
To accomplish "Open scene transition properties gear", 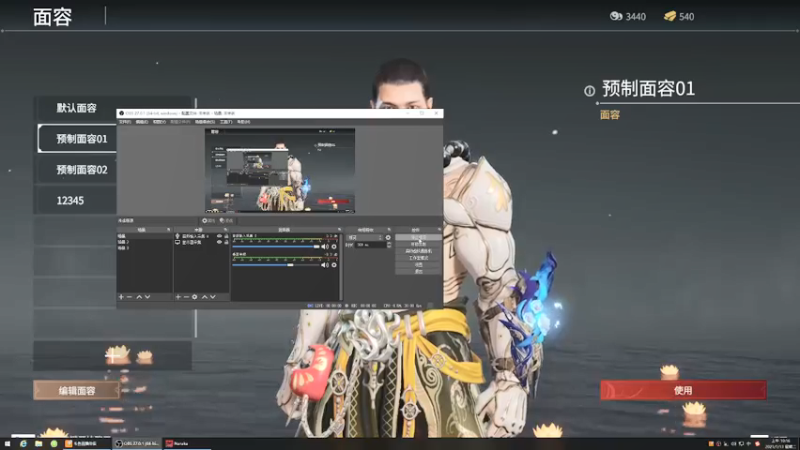I will tap(388, 237).
